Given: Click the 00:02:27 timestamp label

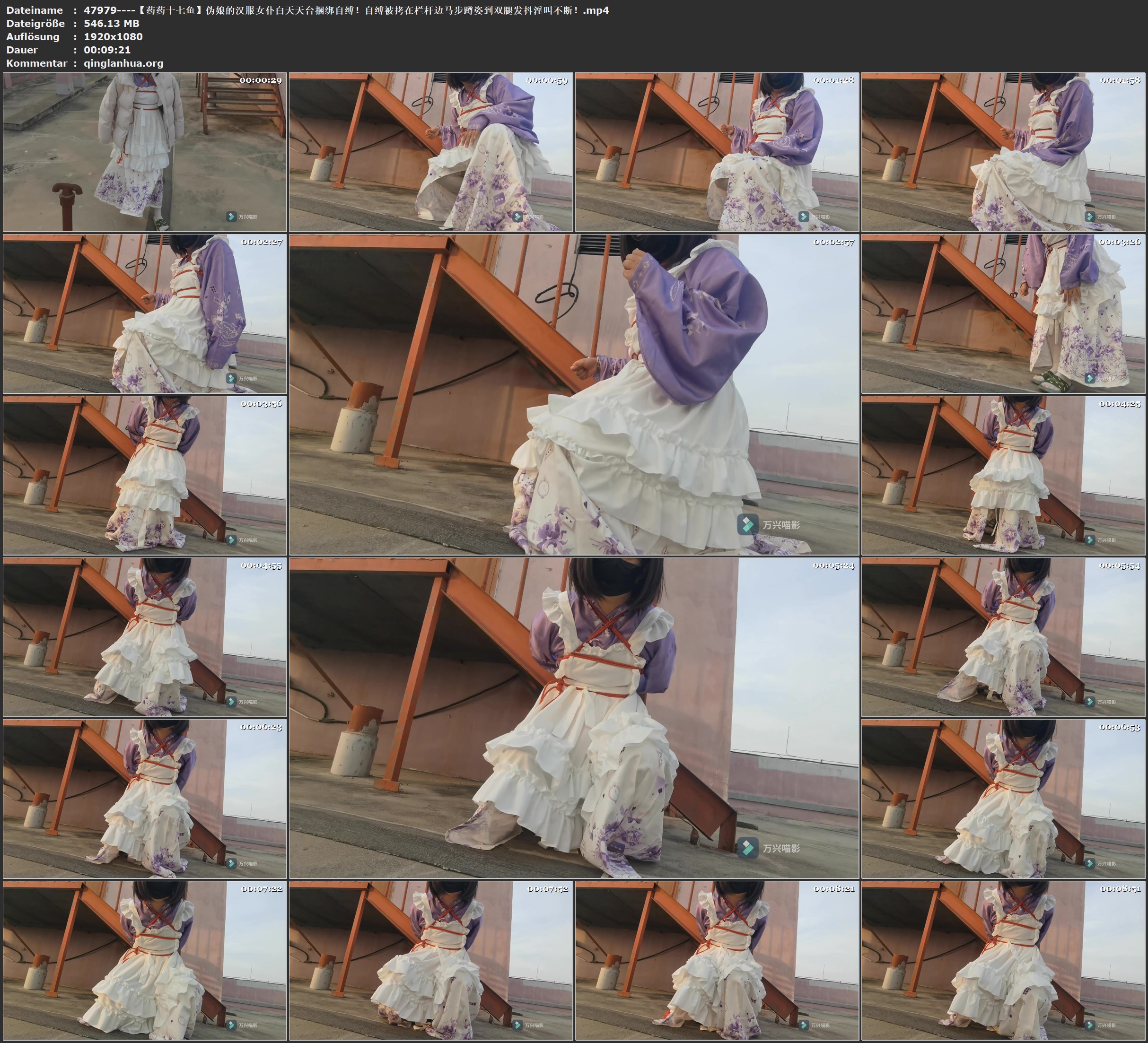Looking at the screenshot, I should (262, 242).
